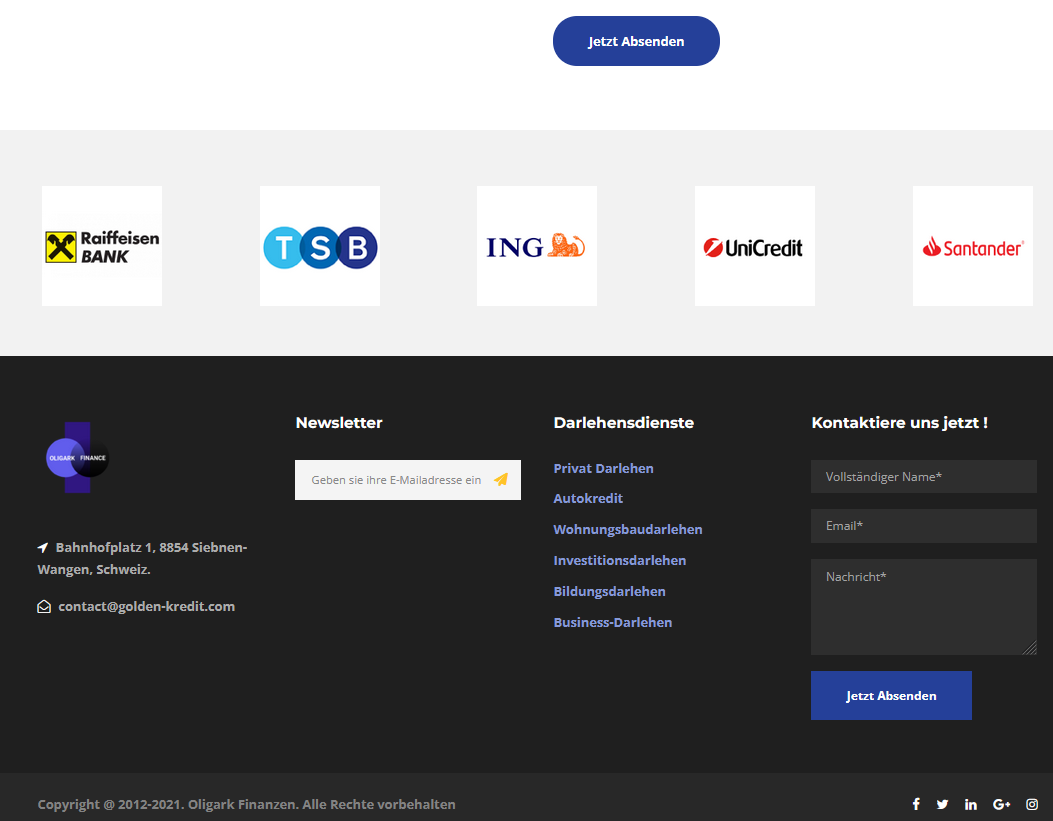The width and height of the screenshot is (1053, 821).
Task: Select the Santander logo tile
Action: (972, 246)
